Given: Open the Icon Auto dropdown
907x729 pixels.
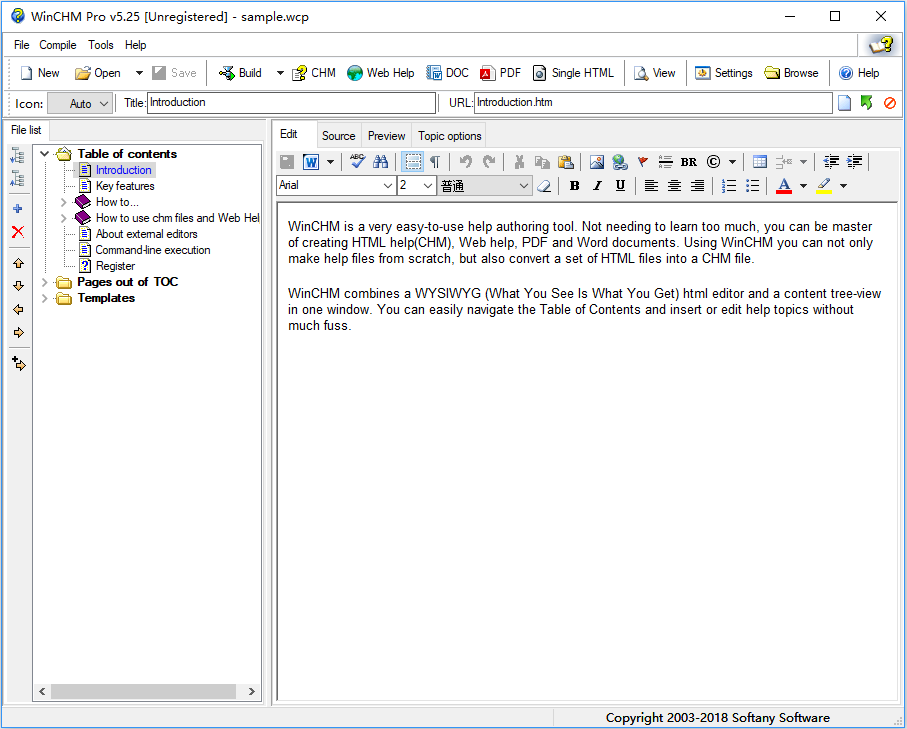Looking at the screenshot, I should click(x=80, y=104).
